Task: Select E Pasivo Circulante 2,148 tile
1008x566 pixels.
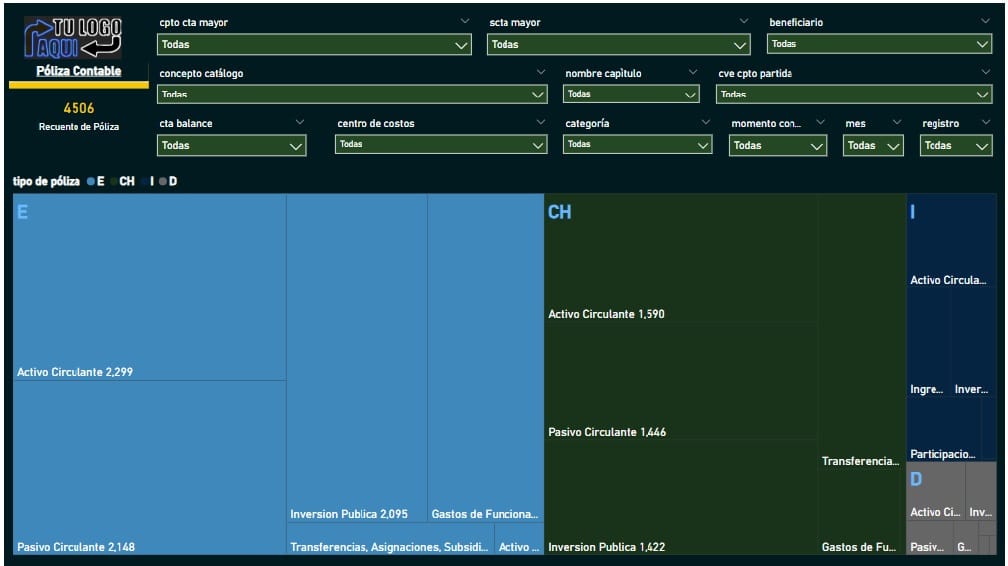Action: (150, 468)
